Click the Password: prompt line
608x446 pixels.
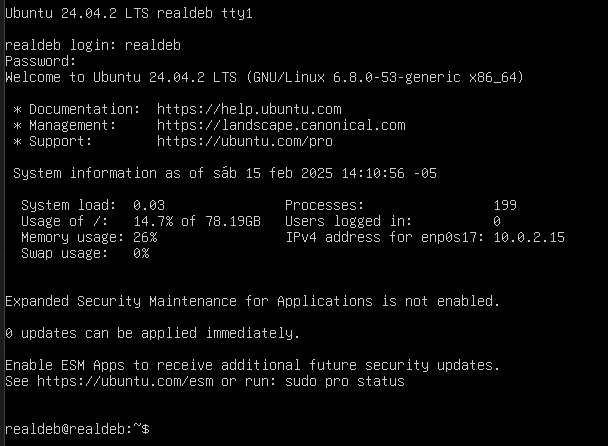(x=41, y=62)
